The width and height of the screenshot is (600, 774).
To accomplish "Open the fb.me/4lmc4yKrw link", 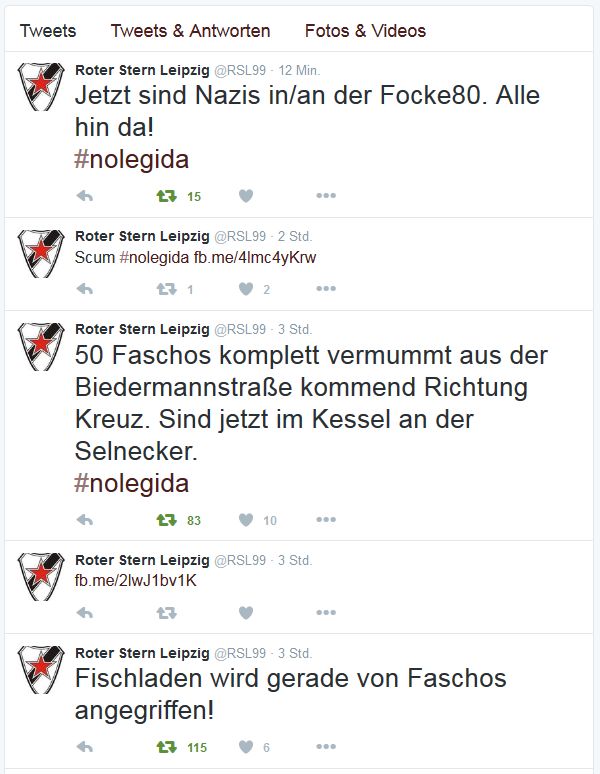I will coord(255,257).
